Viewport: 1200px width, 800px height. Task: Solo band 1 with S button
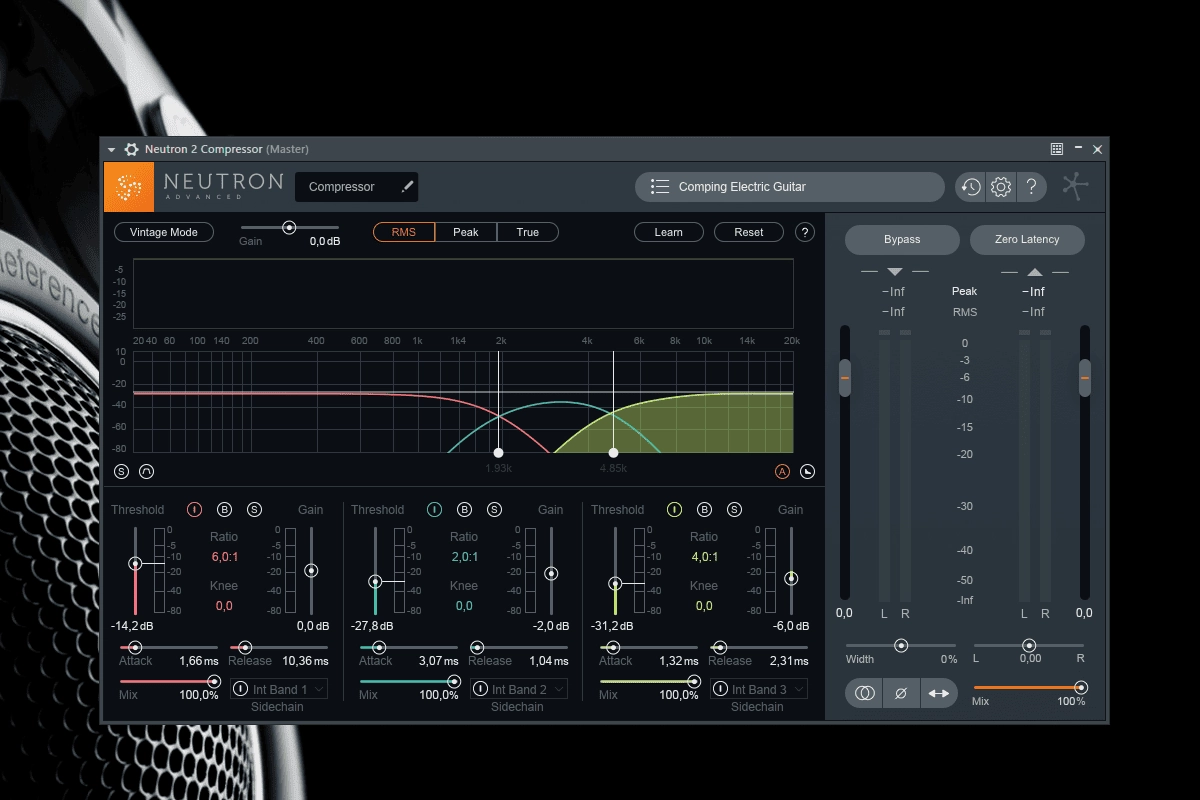pyautogui.click(x=254, y=509)
